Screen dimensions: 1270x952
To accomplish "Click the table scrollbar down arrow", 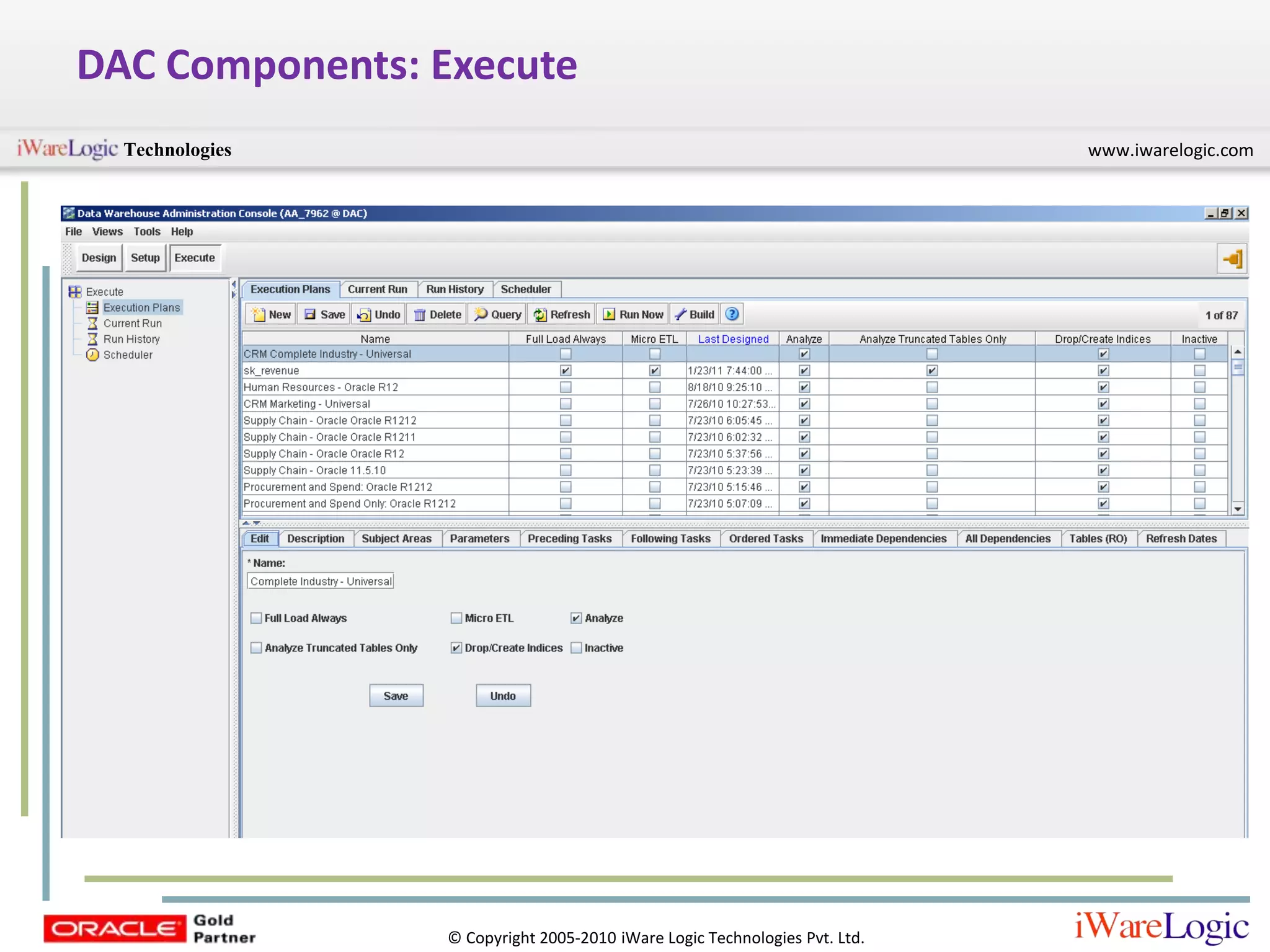I will [x=1238, y=509].
